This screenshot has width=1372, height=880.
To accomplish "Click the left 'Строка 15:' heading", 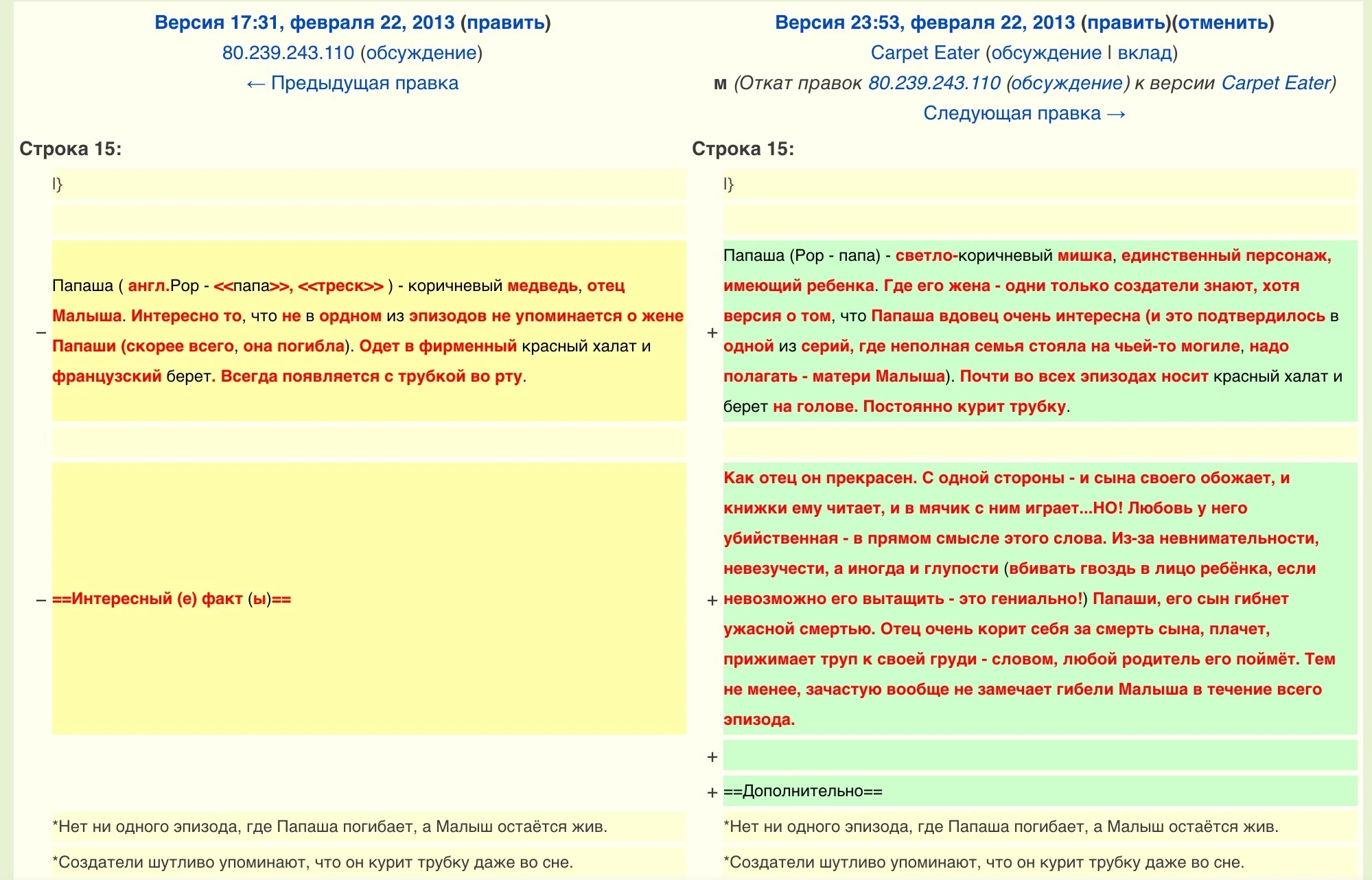I will (70, 149).
